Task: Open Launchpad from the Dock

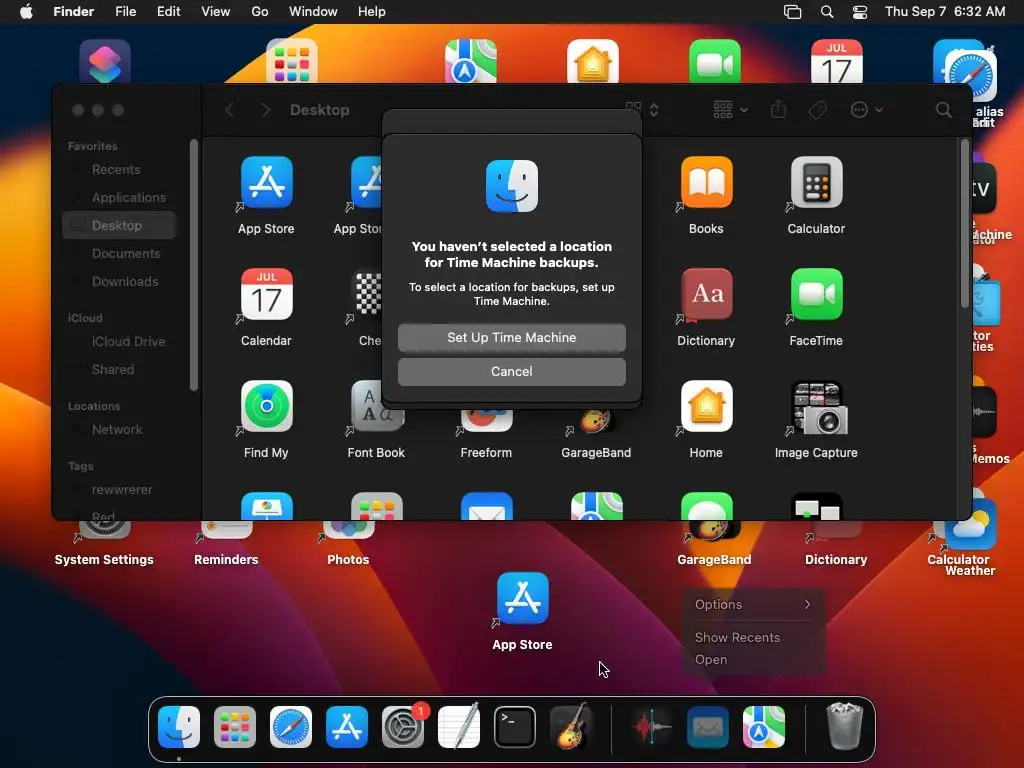Action: (235, 727)
